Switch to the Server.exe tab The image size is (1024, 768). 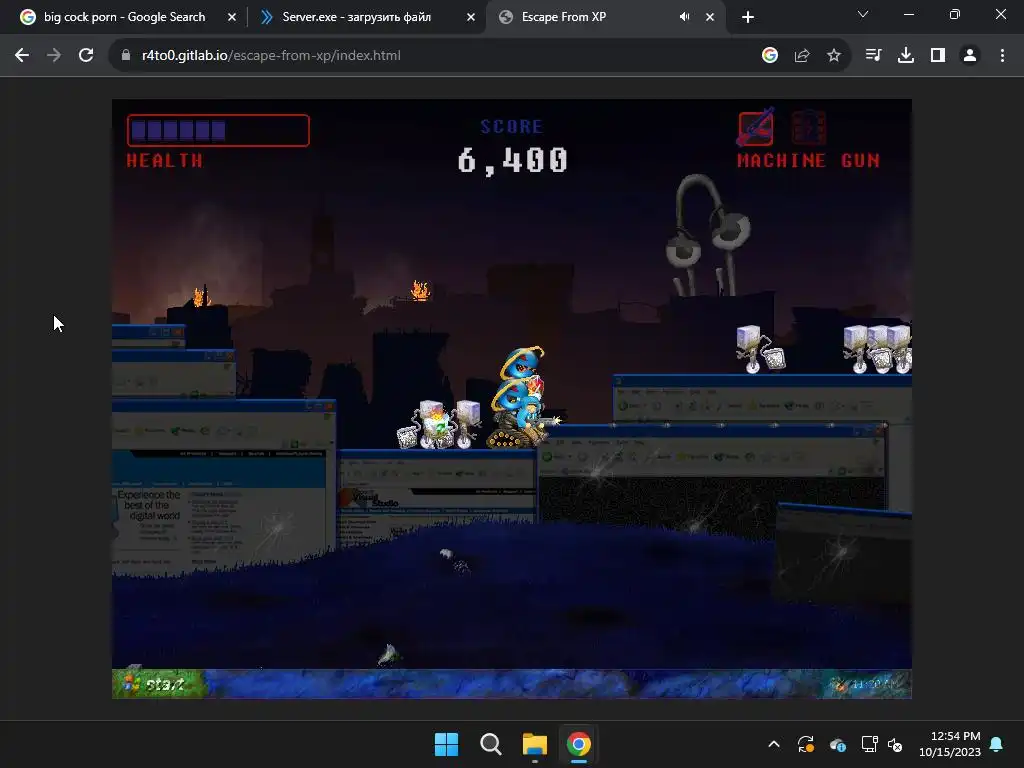[x=357, y=17]
